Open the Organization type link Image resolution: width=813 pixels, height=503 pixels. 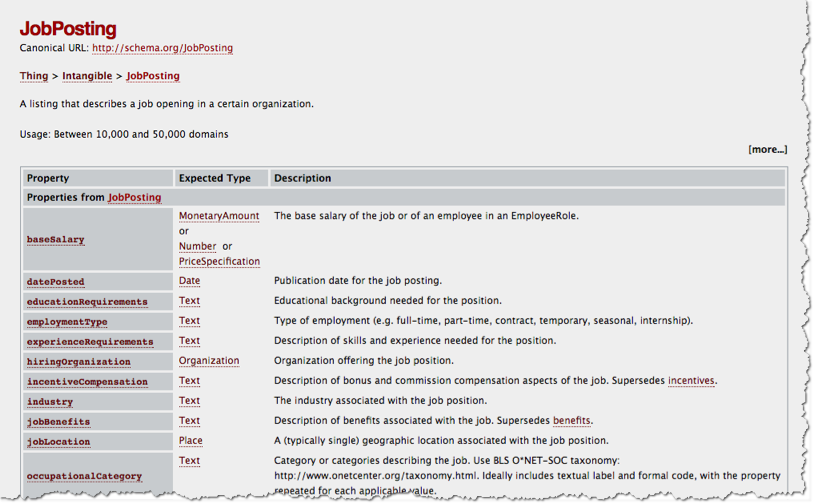[x=209, y=360]
